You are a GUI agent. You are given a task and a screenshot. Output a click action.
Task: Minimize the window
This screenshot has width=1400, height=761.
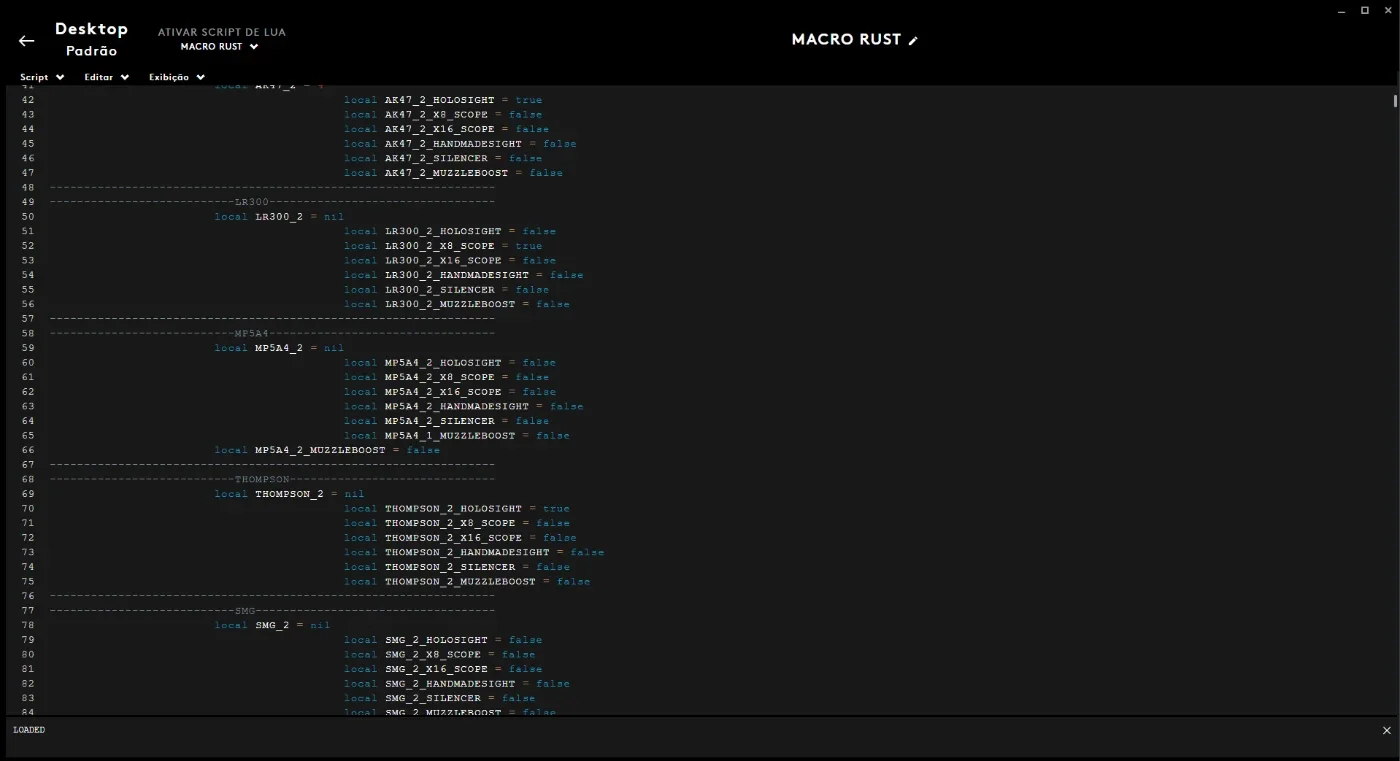[x=1341, y=10]
